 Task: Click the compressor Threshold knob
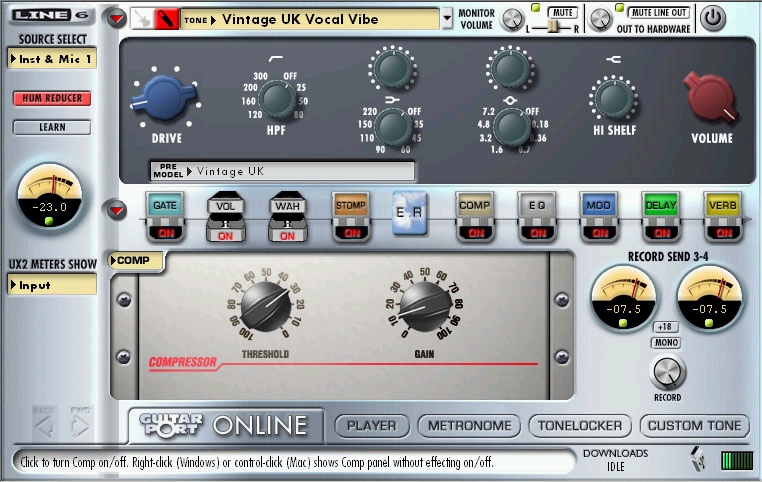coord(265,308)
